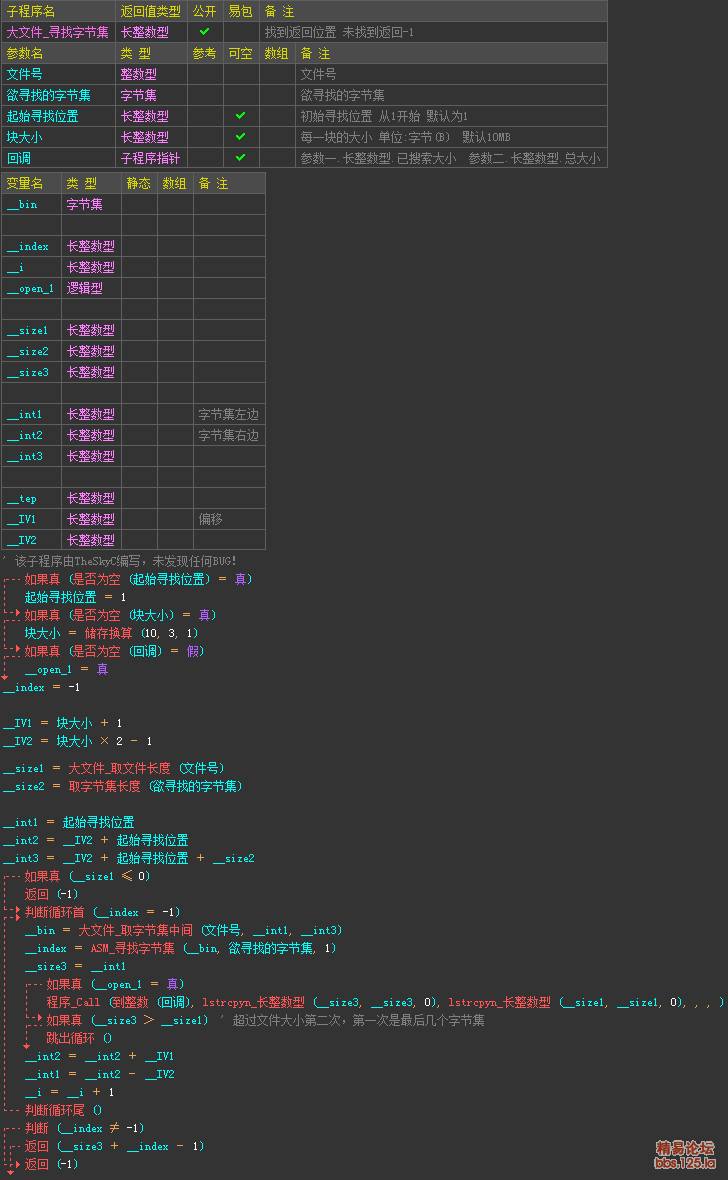Toggle the 公开 checkmark for 大文件_寻找字节集
Image resolution: width=728 pixels, height=1180 pixels.
[205, 32]
